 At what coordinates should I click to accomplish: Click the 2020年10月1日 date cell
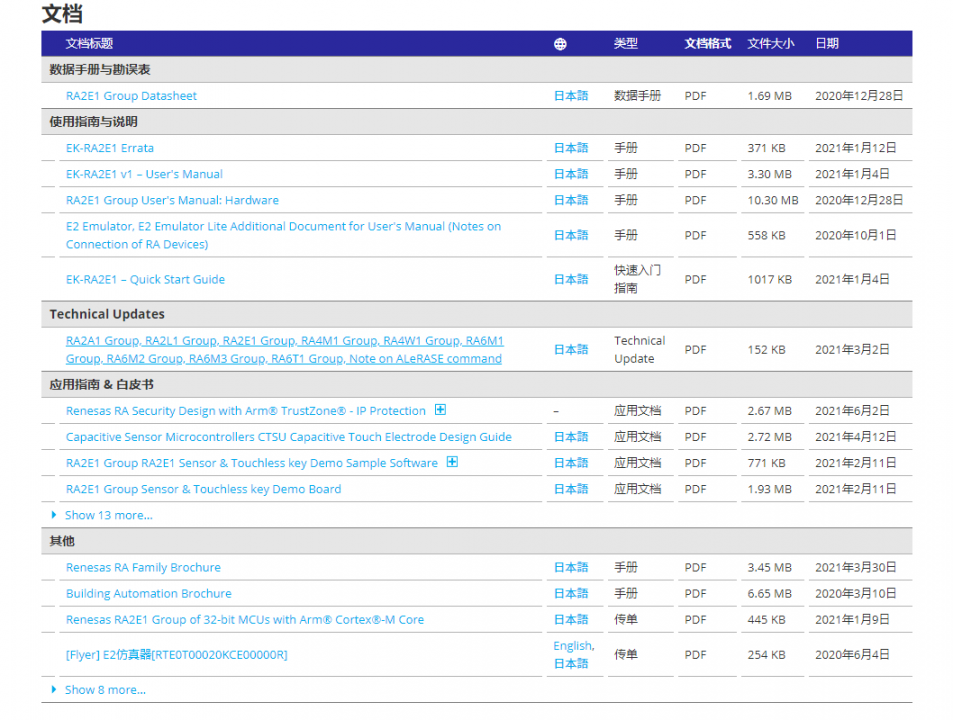[856, 235]
